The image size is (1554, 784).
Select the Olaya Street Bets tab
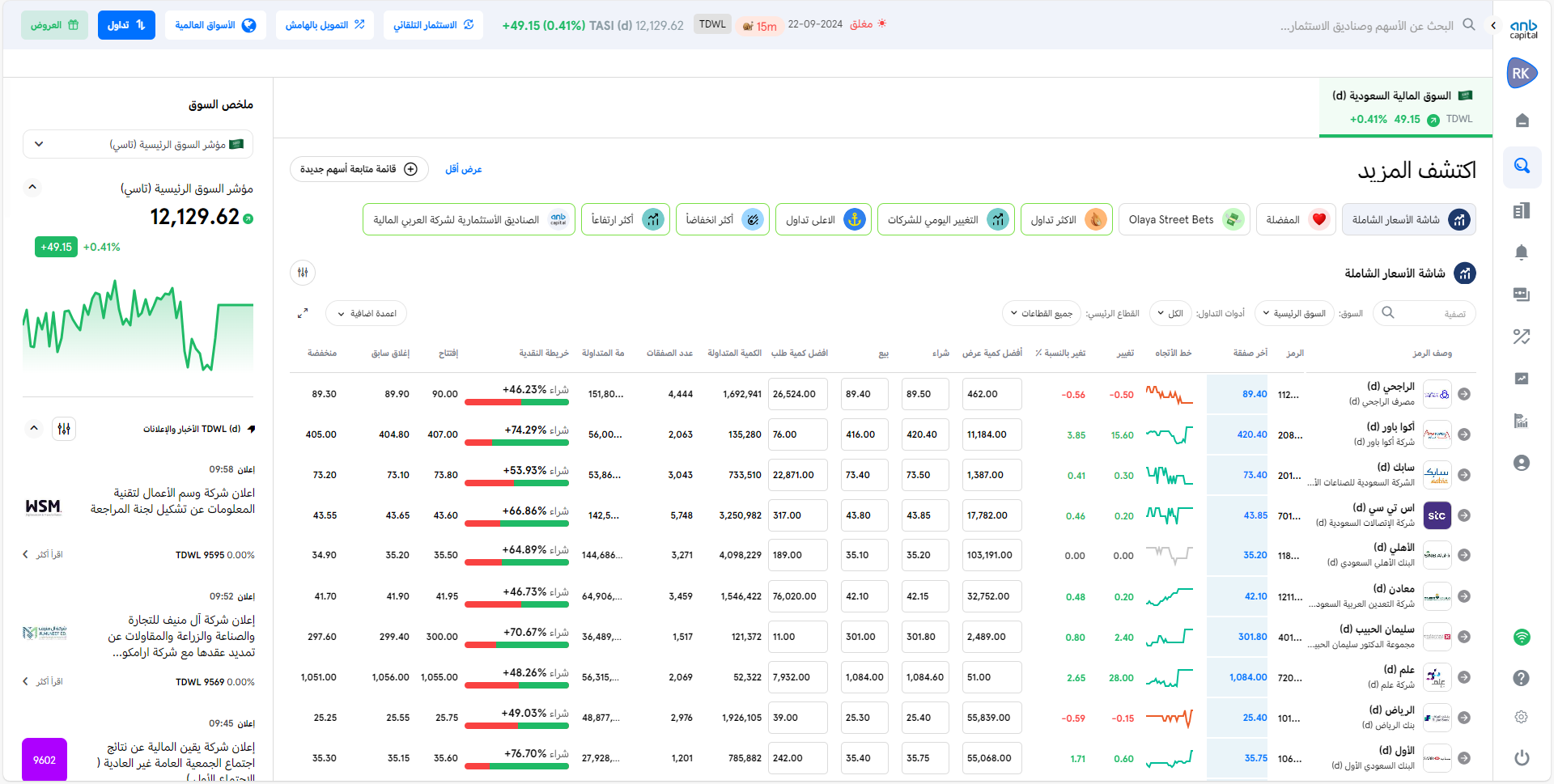pos(1182,220)
